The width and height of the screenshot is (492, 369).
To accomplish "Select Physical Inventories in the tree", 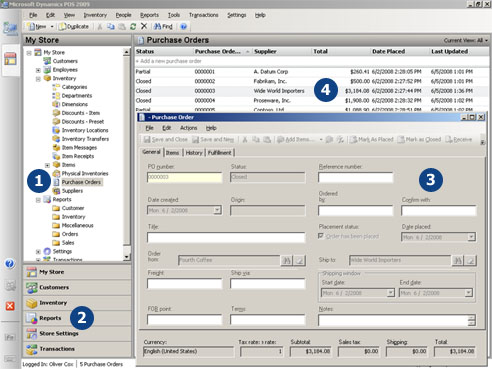I will 85,174.
